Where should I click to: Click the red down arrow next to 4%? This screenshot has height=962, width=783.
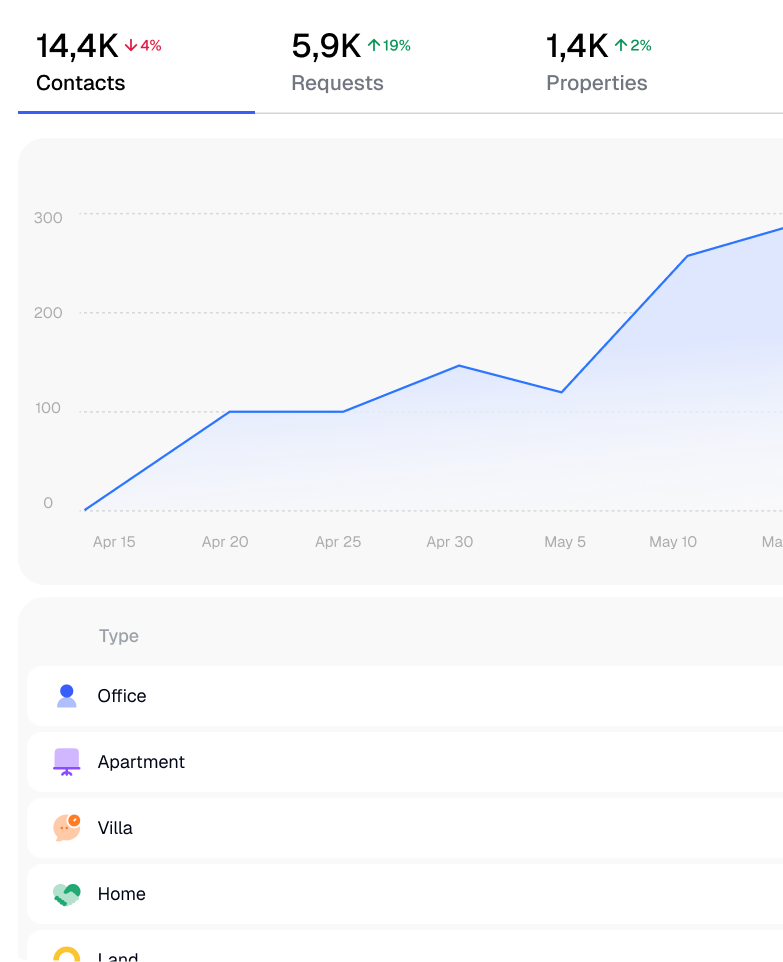(x=131, y=46)
